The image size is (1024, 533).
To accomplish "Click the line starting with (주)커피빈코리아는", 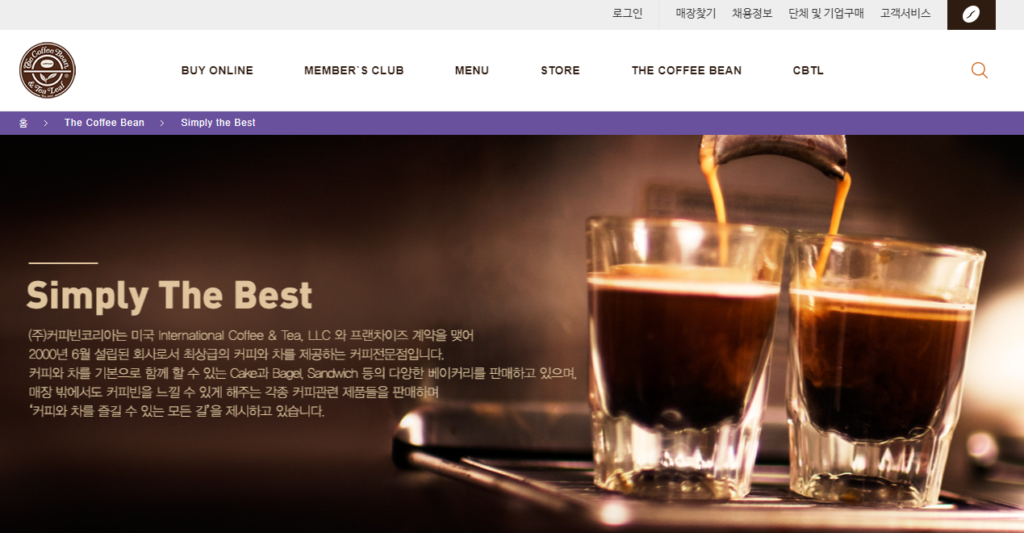I will pyautogui.click(x=251, y=336).
